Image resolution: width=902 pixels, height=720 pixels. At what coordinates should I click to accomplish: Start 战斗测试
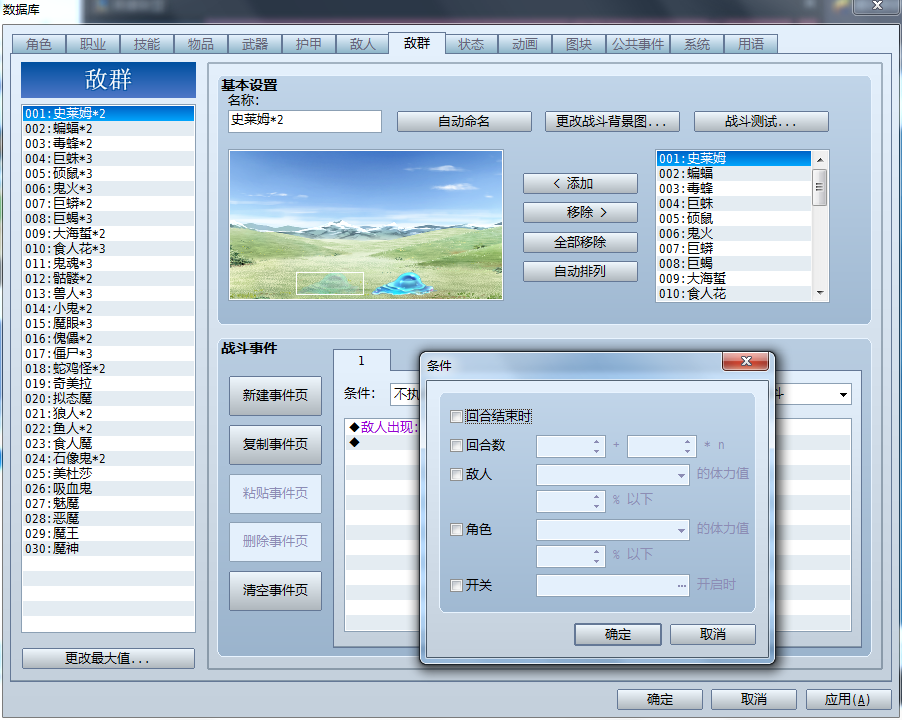tap(761, 121)
